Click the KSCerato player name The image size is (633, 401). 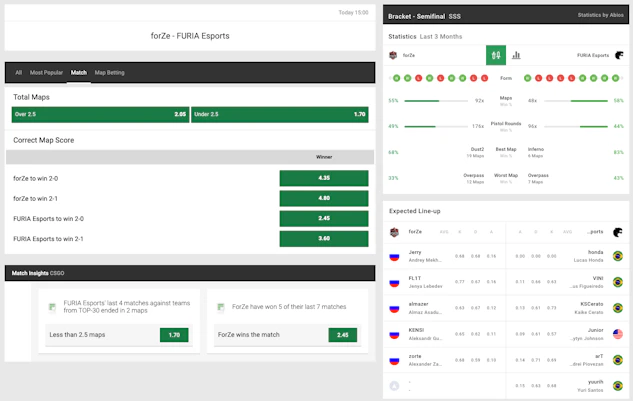[x=591, y=304]
